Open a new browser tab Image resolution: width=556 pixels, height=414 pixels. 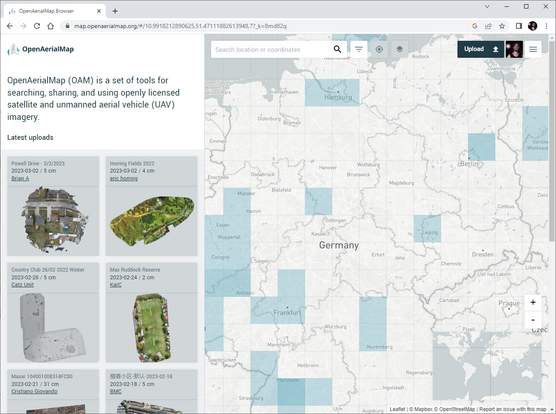coord(115,11)
